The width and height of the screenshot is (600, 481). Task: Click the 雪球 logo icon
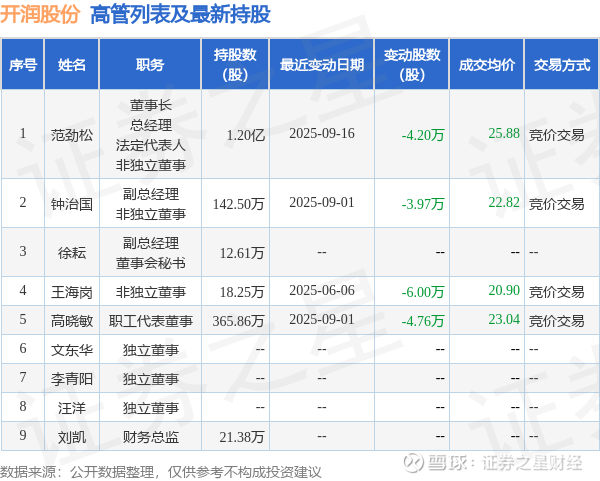[x=413, y=462]
